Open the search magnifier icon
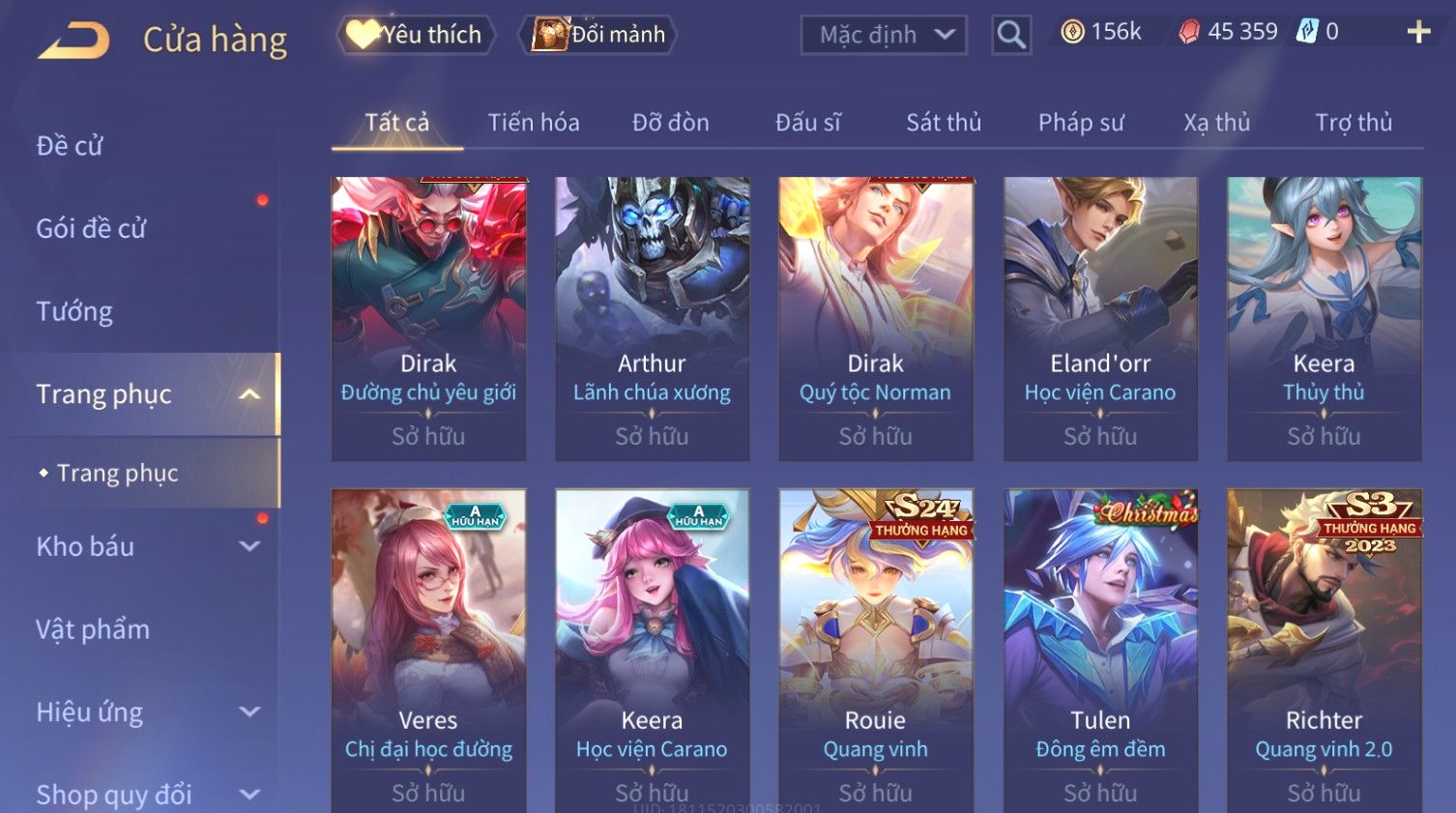1456x813 pixels. tap(1011, 35)
